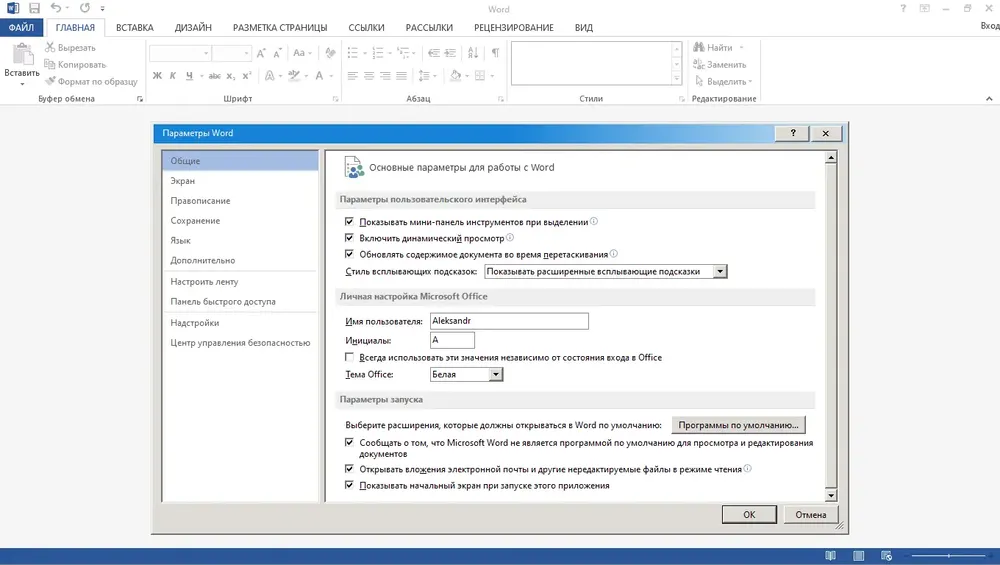The image size is (1000, 565).
Task: Toggle 'Обновлять содержимое документа во время перетаскивания' checkbox
Action: coord(349,253)
